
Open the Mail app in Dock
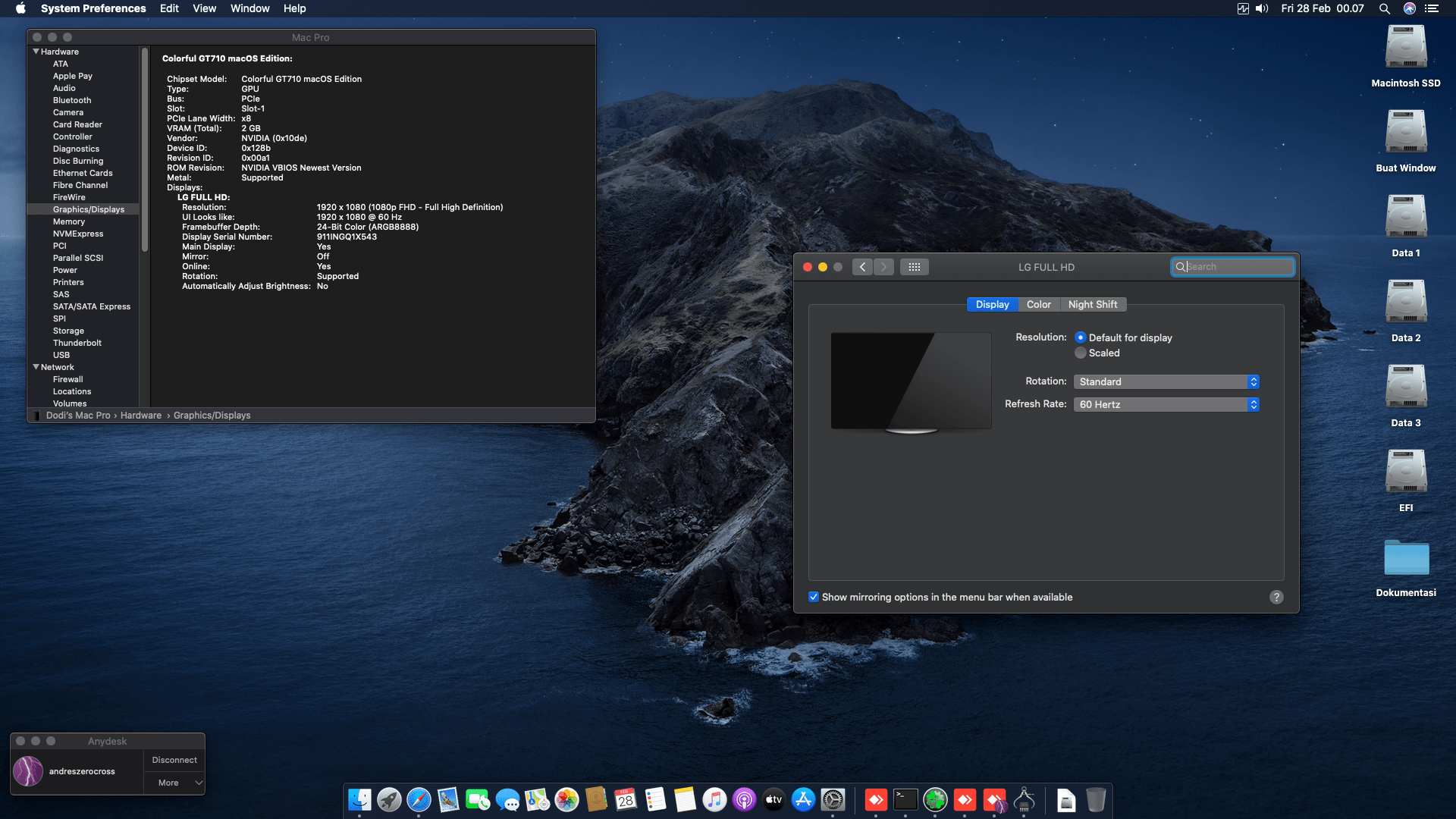point(448,799)
